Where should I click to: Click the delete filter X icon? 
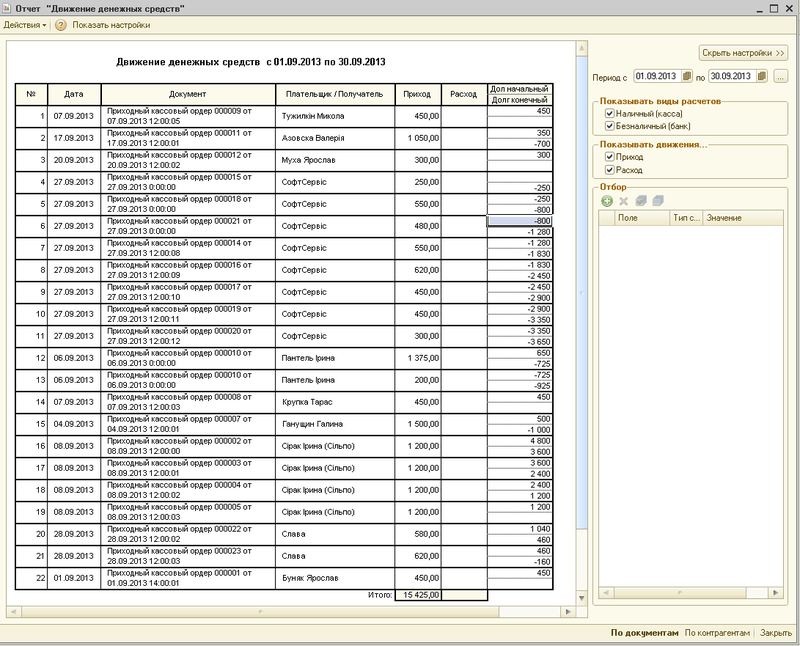(x=624, y=201)
